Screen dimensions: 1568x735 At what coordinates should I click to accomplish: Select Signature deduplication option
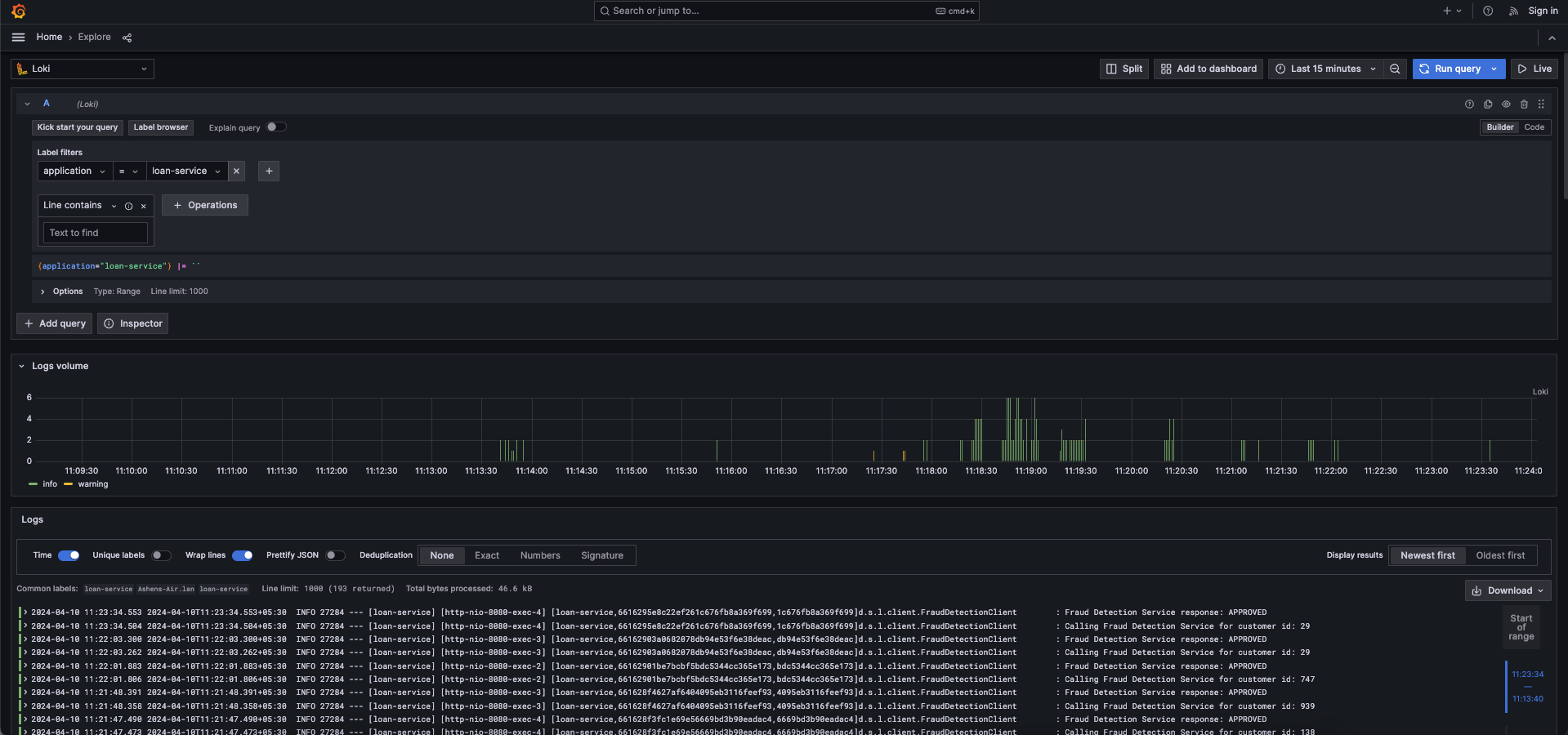pyautogui.click(x=602, y=555)
